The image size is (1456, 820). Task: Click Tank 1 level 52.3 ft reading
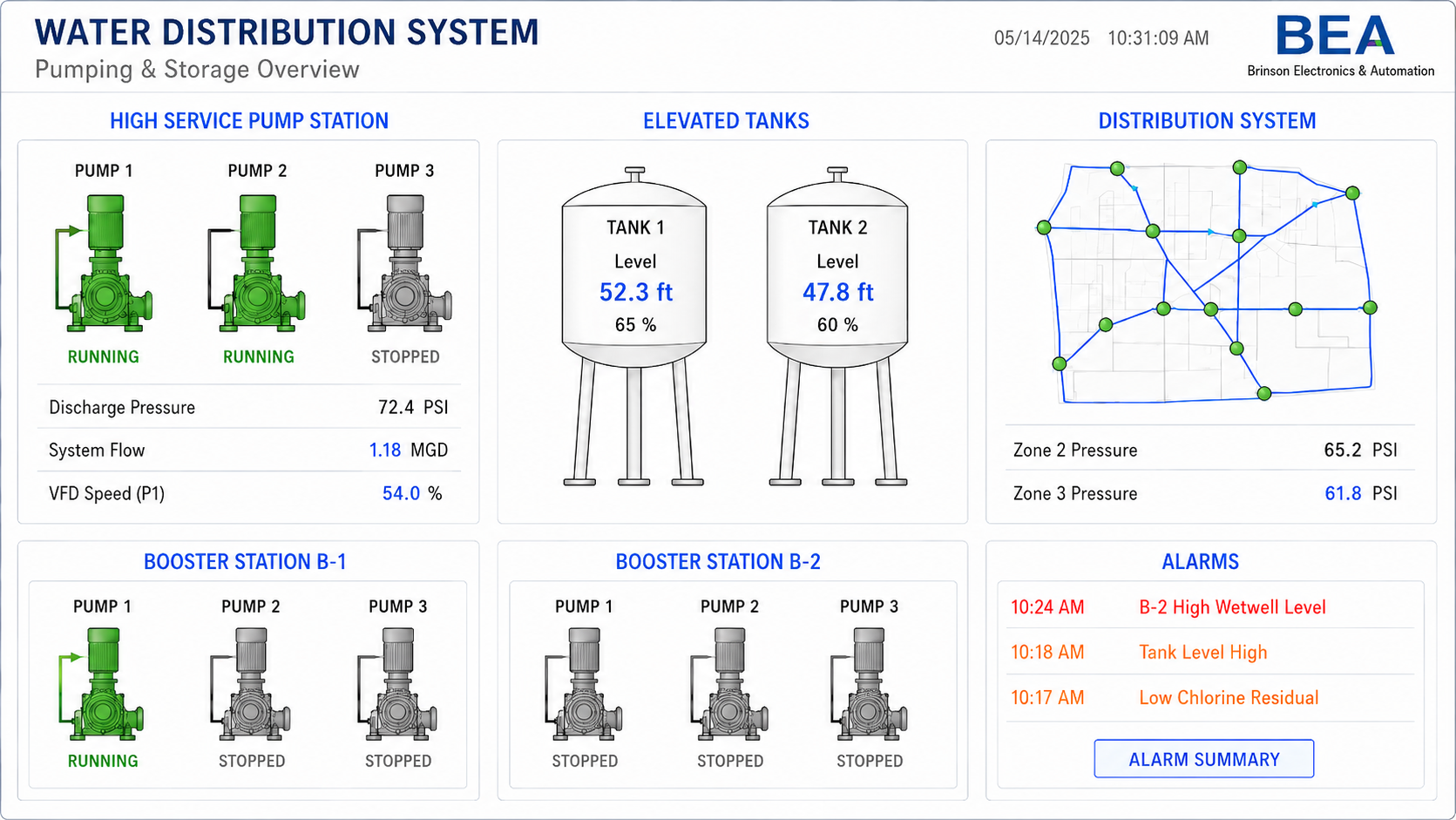[x=636, y=292]
